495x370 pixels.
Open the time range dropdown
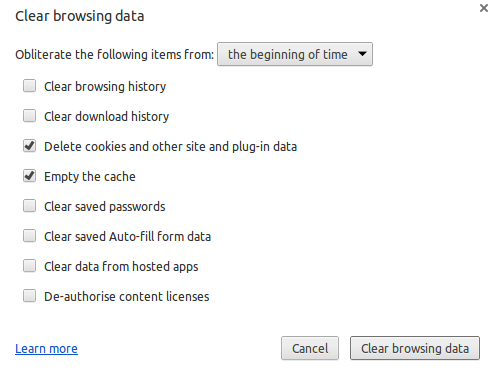point(295,54)
